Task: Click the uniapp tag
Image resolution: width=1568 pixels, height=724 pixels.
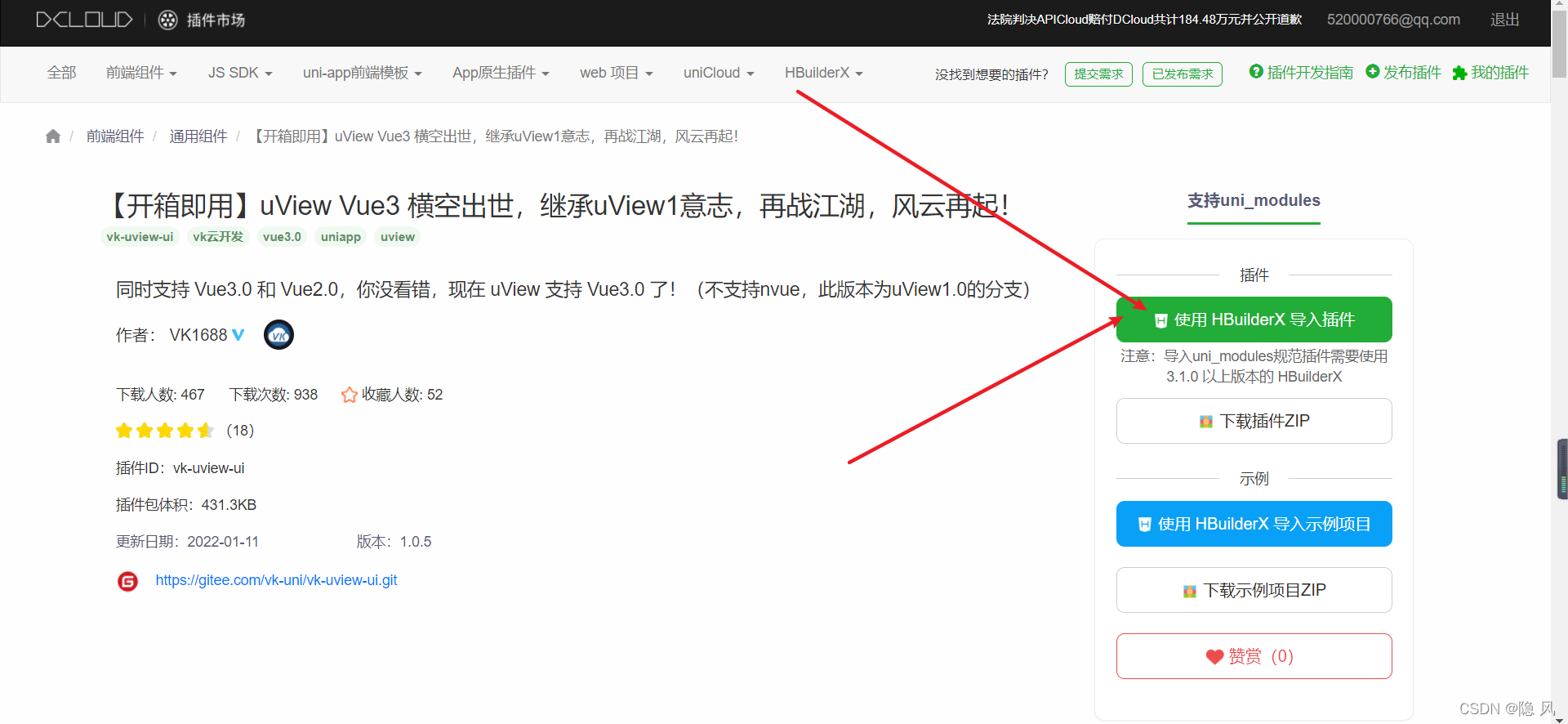Action: coord(341,237)
